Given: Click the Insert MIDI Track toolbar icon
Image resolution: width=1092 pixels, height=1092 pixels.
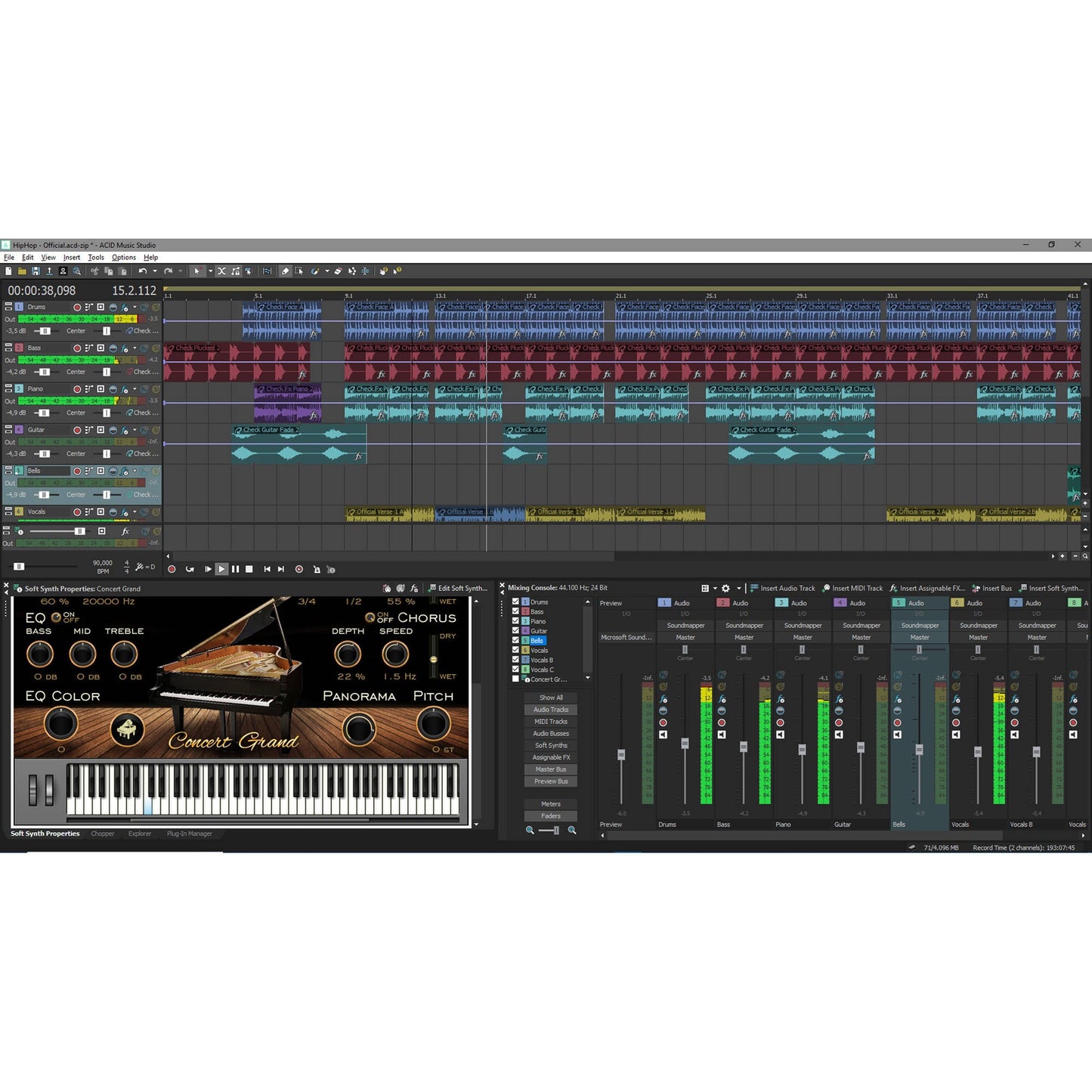Looking at the screenshot, I should tap(826, 588).
